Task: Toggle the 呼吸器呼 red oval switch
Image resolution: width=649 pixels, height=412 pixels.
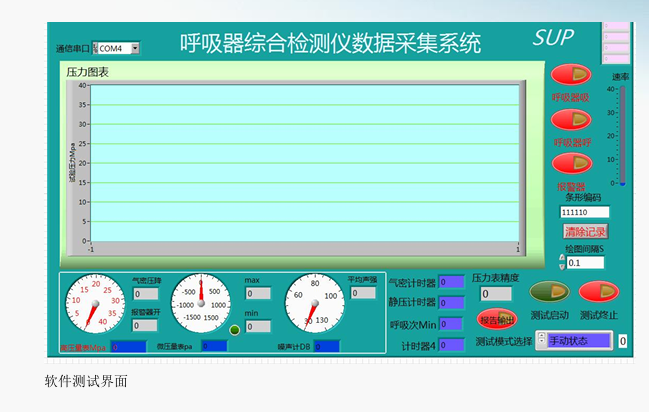Action: click(x=571, y=119)
